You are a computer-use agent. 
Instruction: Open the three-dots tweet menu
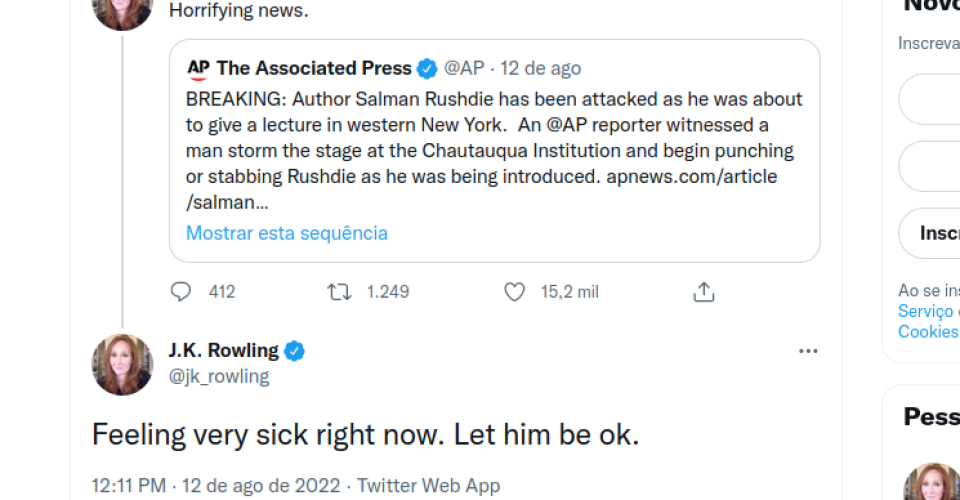(808, 351)
